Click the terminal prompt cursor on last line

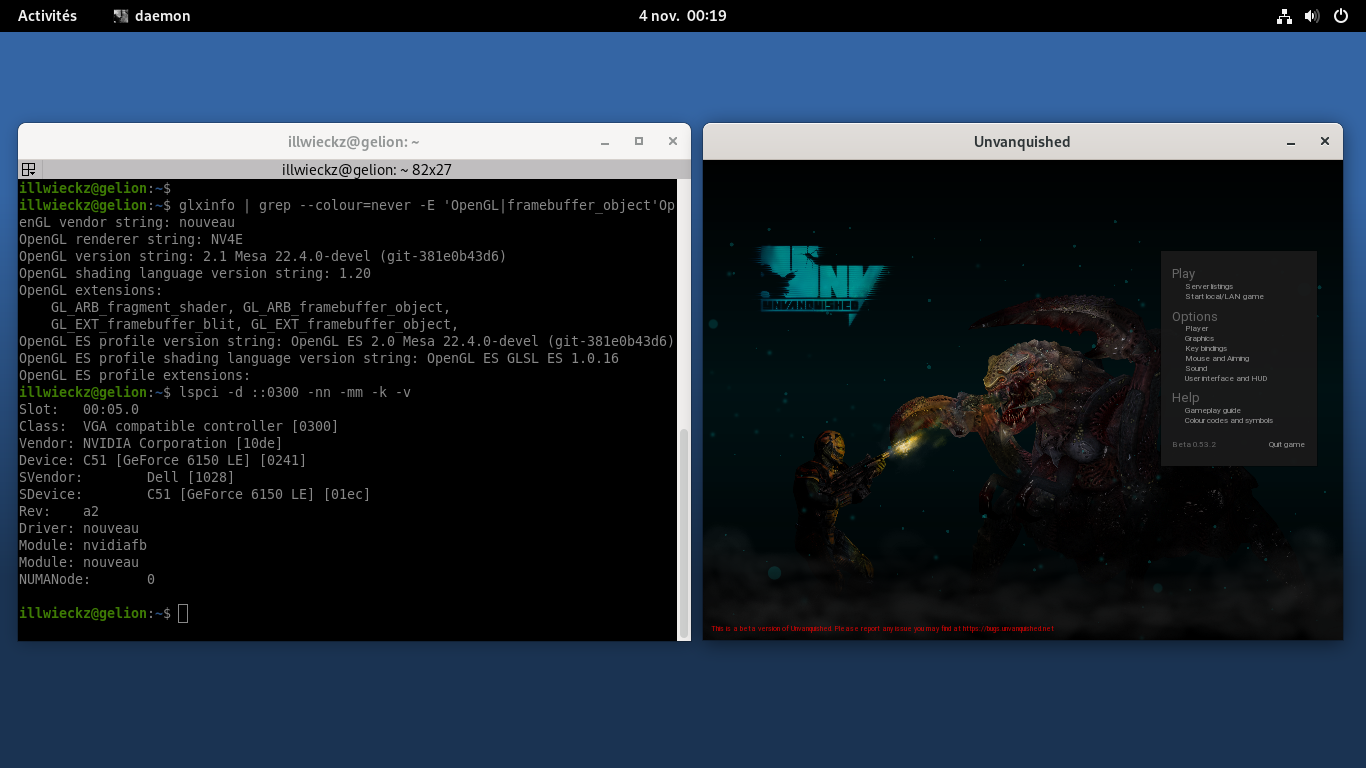click(183, 613)
